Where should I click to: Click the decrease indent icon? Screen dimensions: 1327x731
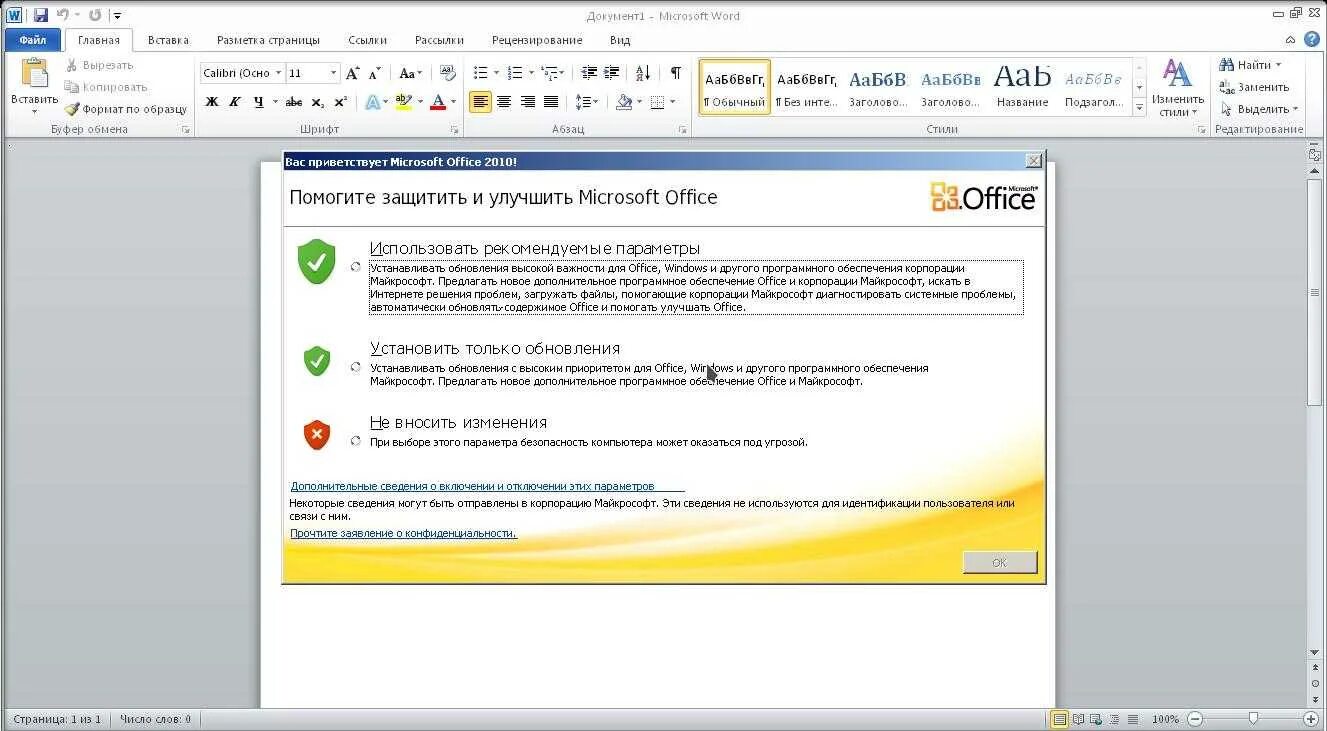(589, 73)
